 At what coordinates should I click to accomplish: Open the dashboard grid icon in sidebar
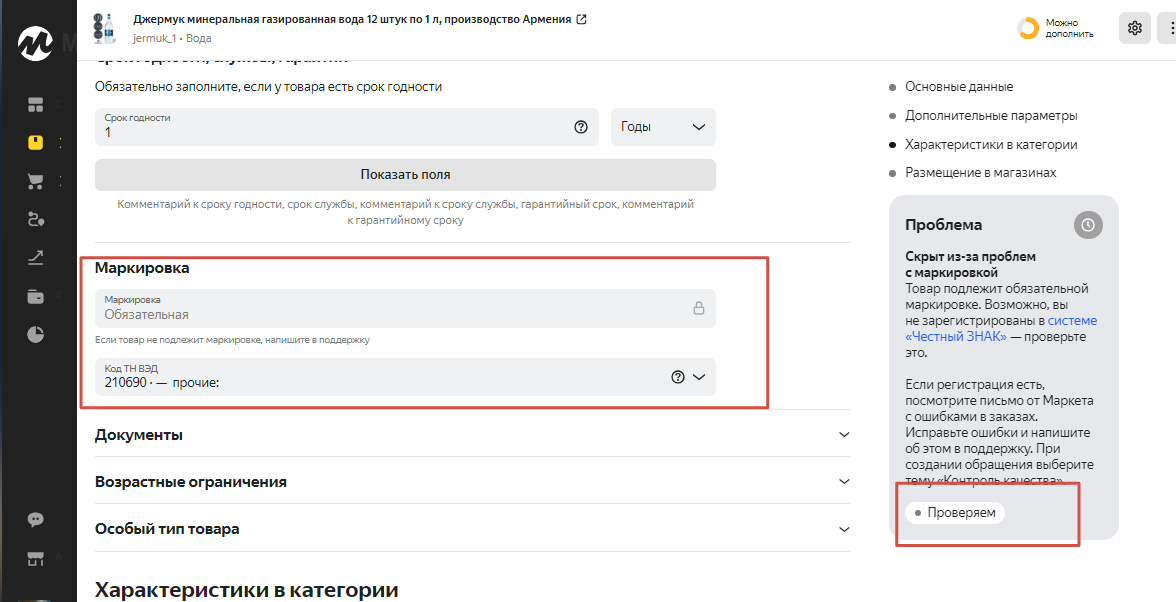click(x=35, y=104)
